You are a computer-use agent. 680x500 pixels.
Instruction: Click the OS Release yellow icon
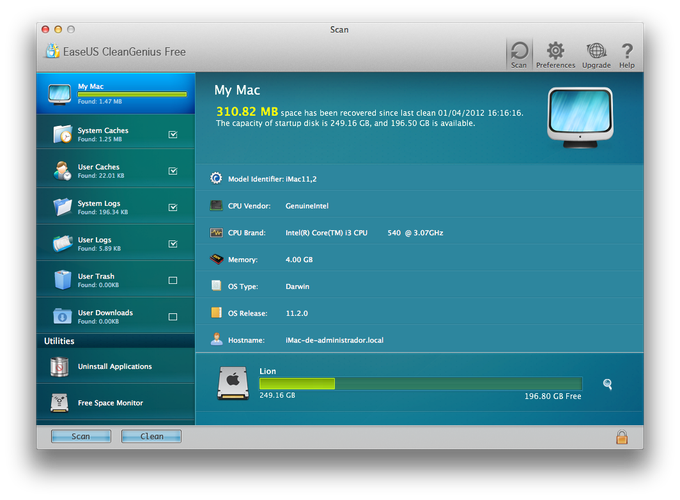(x=216, y=313)
